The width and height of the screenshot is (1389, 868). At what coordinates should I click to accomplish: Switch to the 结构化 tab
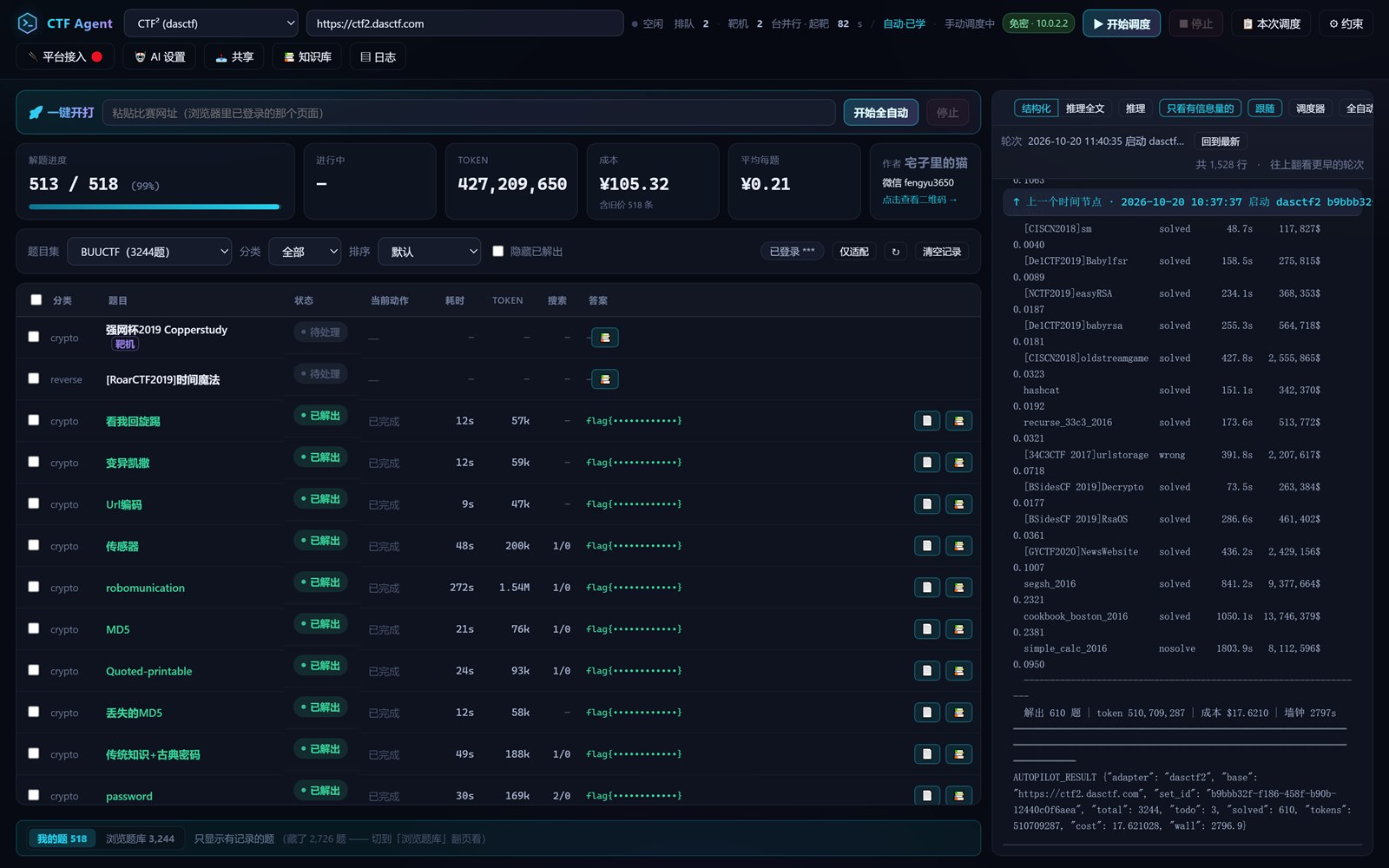click(1036, 108)
